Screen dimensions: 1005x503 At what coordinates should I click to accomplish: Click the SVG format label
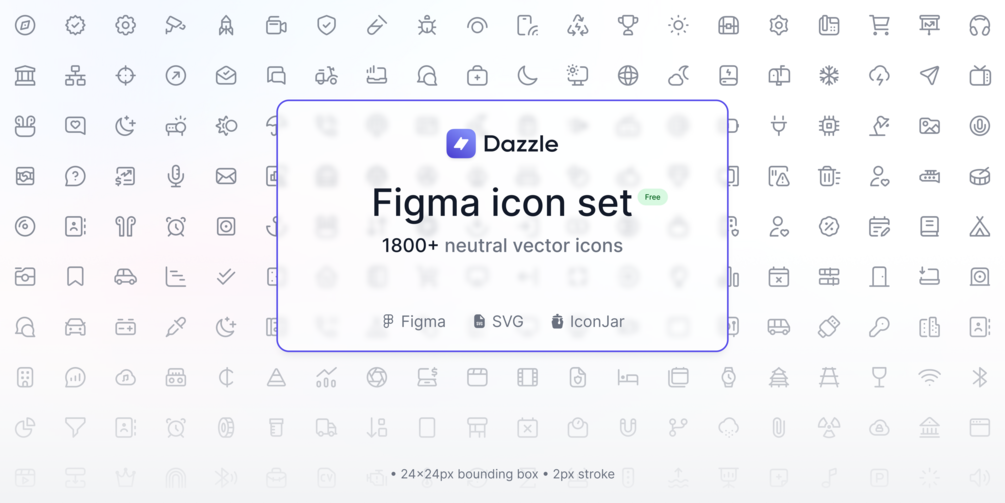click(x=498, y=322)
